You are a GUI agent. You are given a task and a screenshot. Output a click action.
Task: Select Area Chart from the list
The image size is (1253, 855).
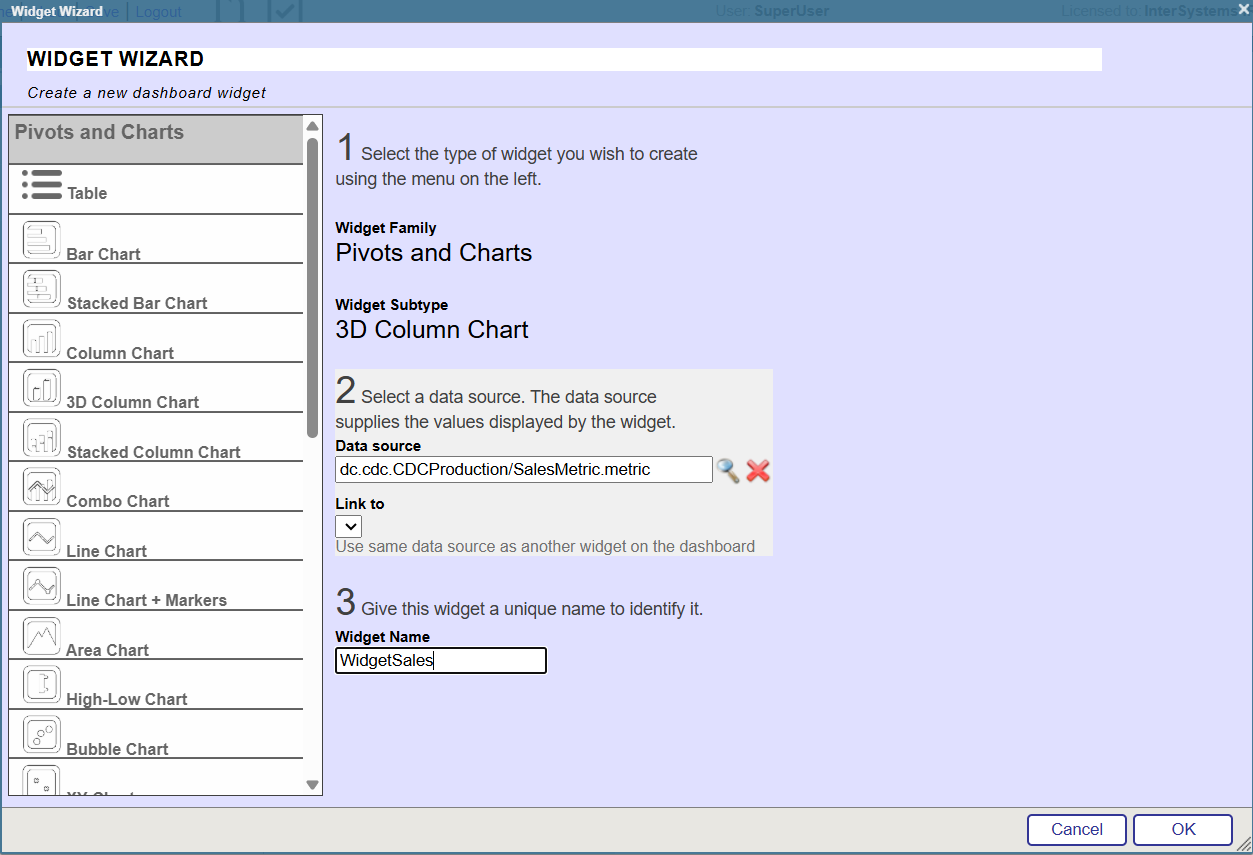[x=107, y=650]
